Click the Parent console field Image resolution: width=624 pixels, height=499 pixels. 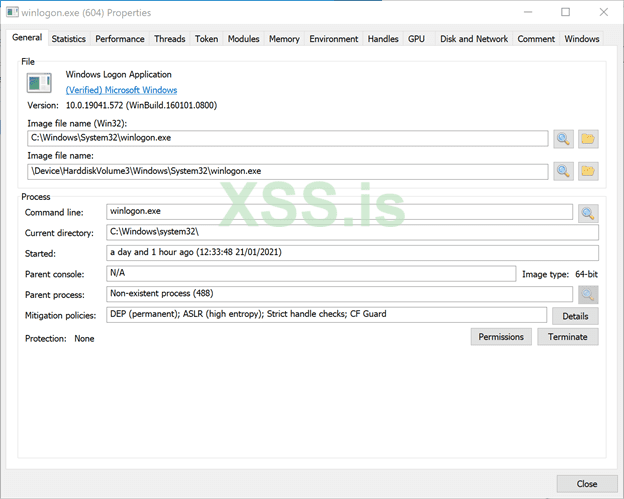click(x=311, y=274)
